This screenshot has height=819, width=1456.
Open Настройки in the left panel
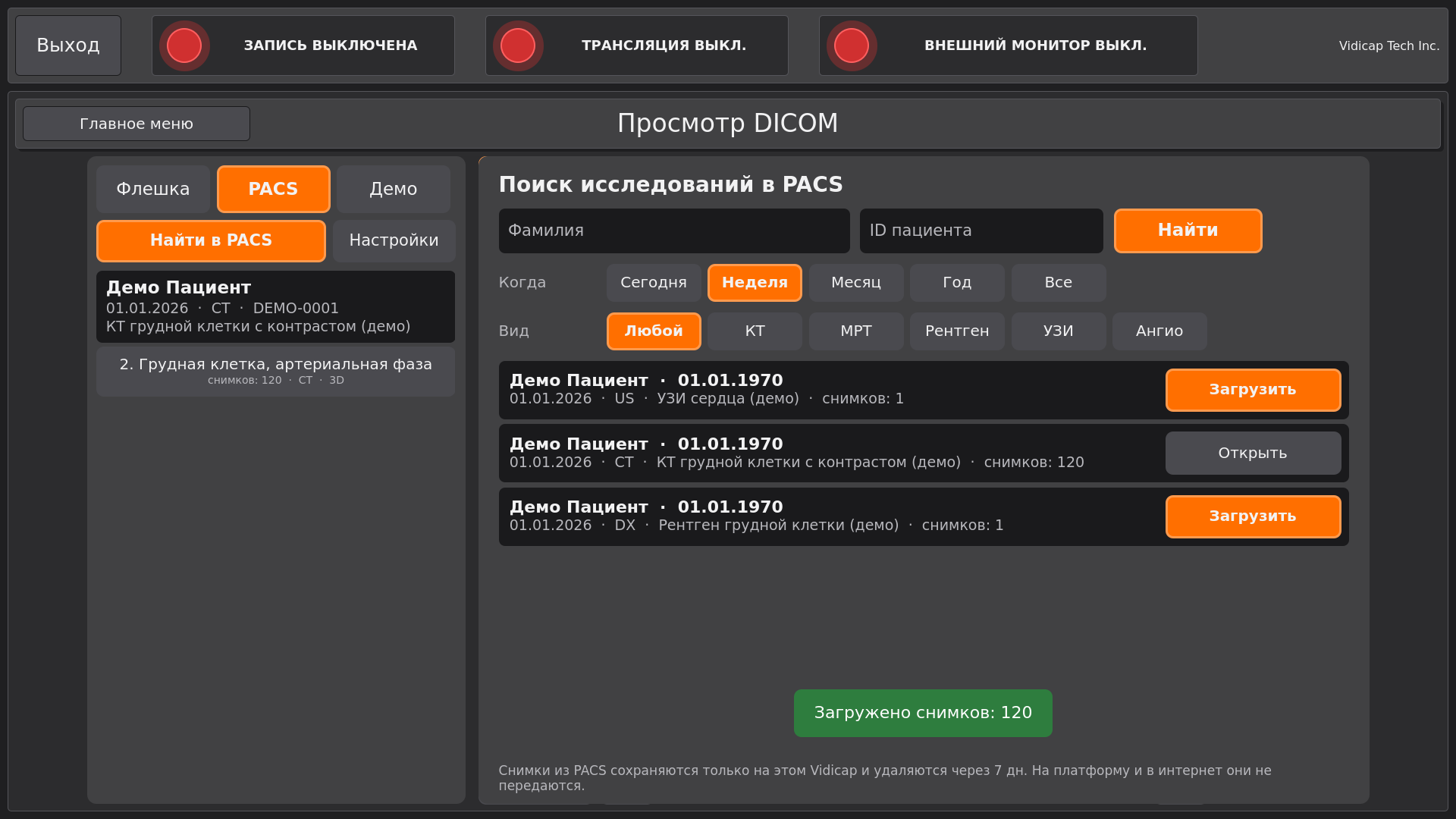click(x=394, y=240)
